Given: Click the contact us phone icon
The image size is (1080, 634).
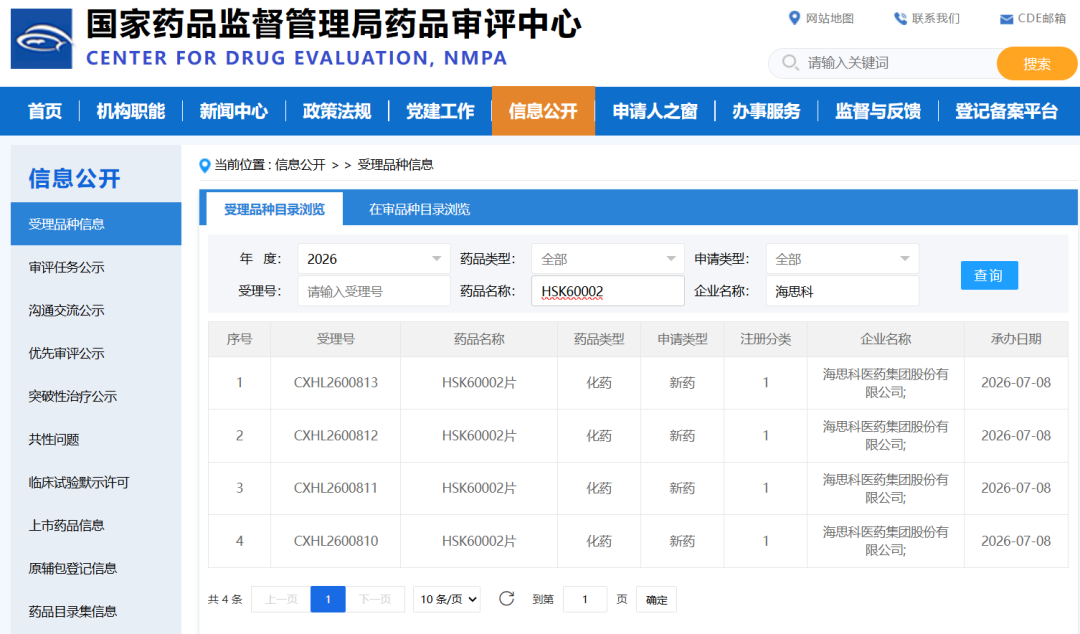Looking at the screenshot, I should (900, 19).
